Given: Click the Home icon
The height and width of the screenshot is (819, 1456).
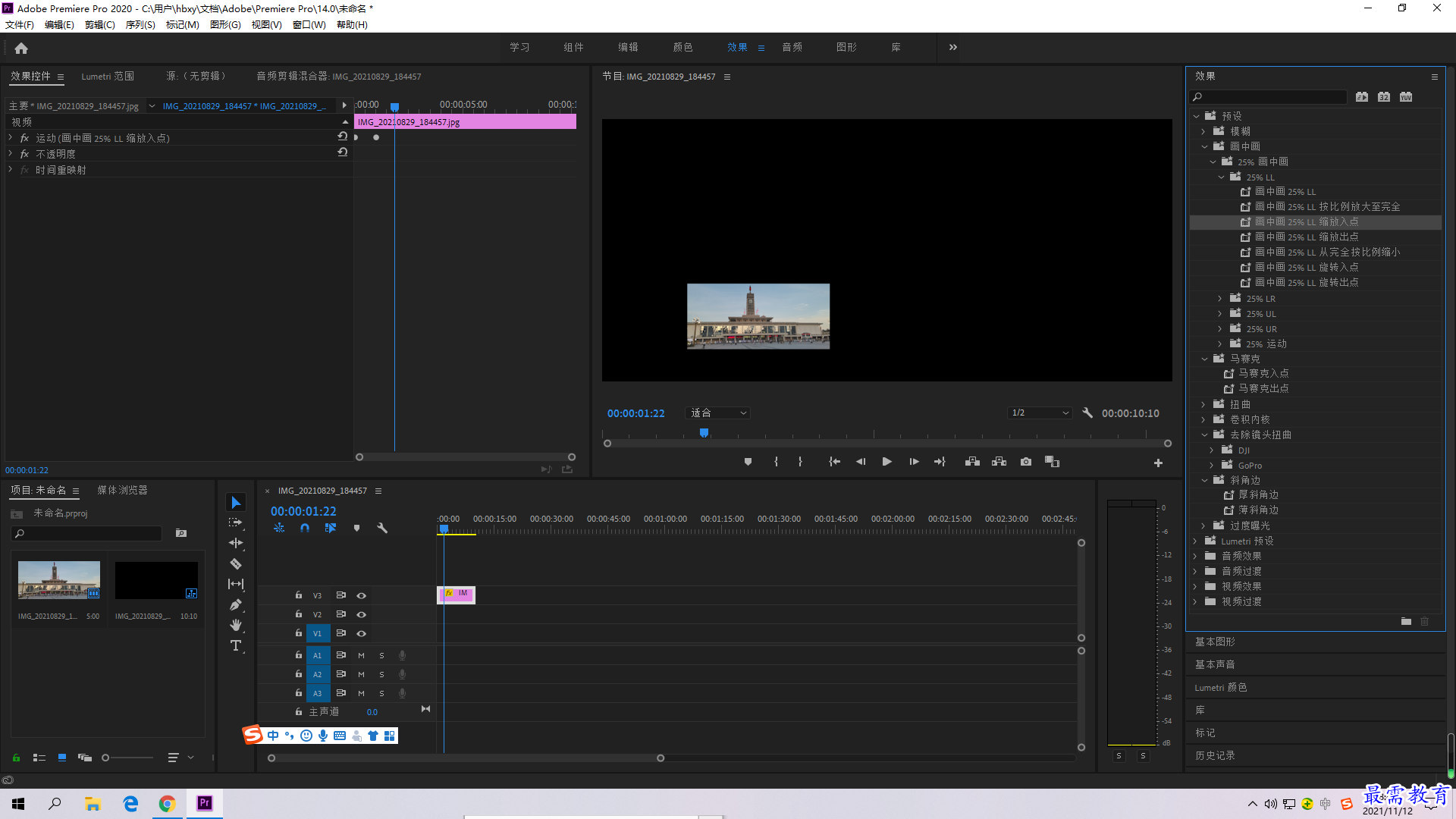Looking at the screenshot, I should click(21, 48).
